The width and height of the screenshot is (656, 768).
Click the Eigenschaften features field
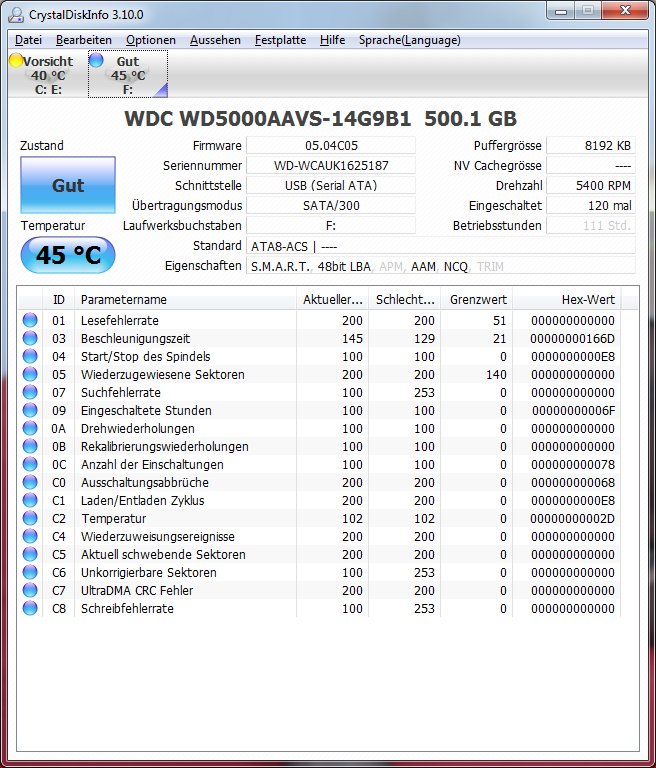click(441, 266)
